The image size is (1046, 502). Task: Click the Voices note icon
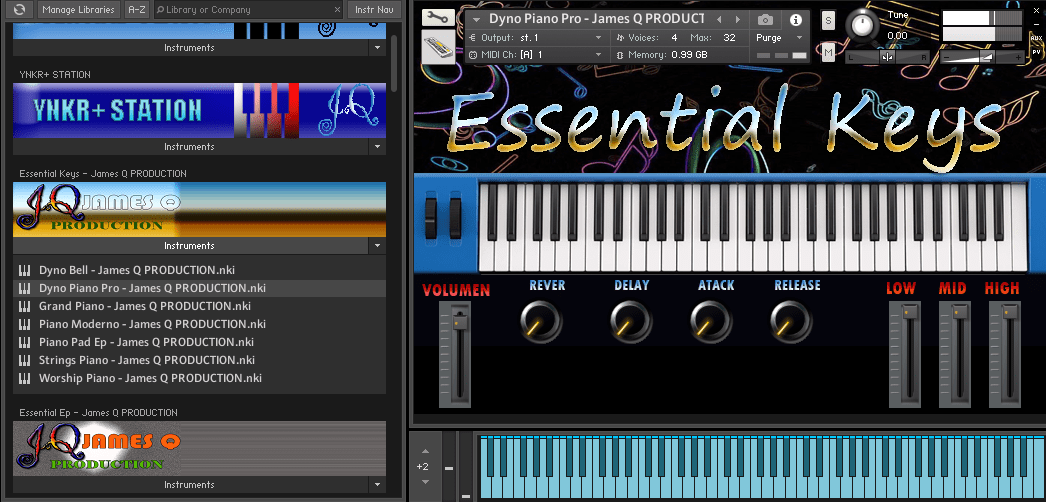(x=620, y=37)
